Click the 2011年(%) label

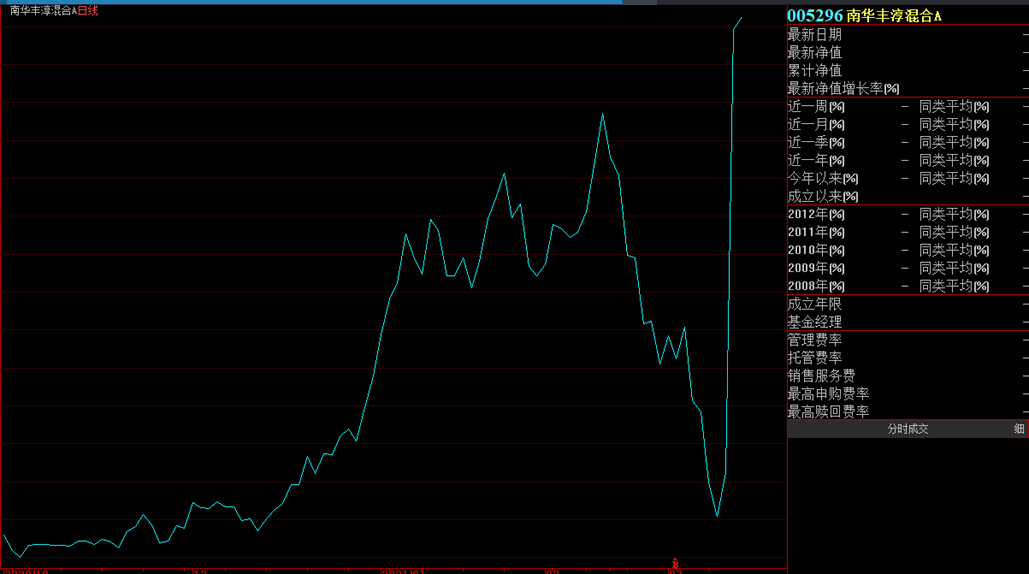coord(816,232)
